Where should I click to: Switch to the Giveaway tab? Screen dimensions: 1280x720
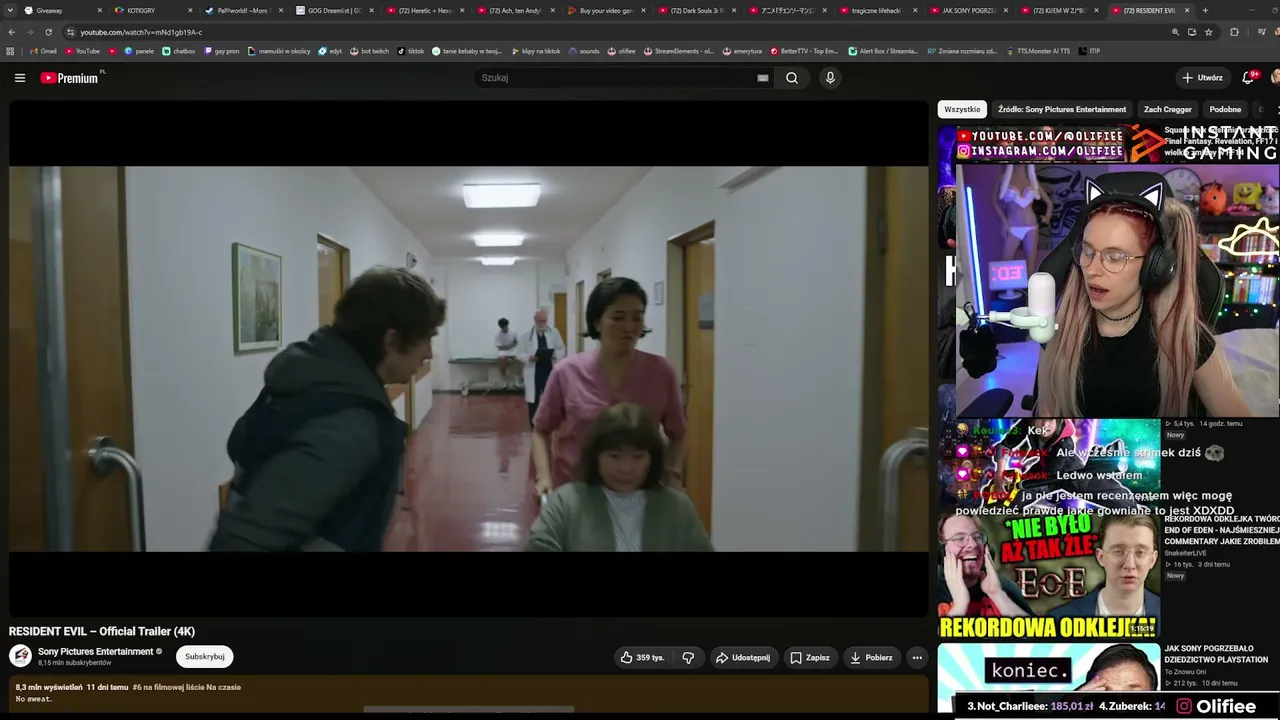pos(63,10)
